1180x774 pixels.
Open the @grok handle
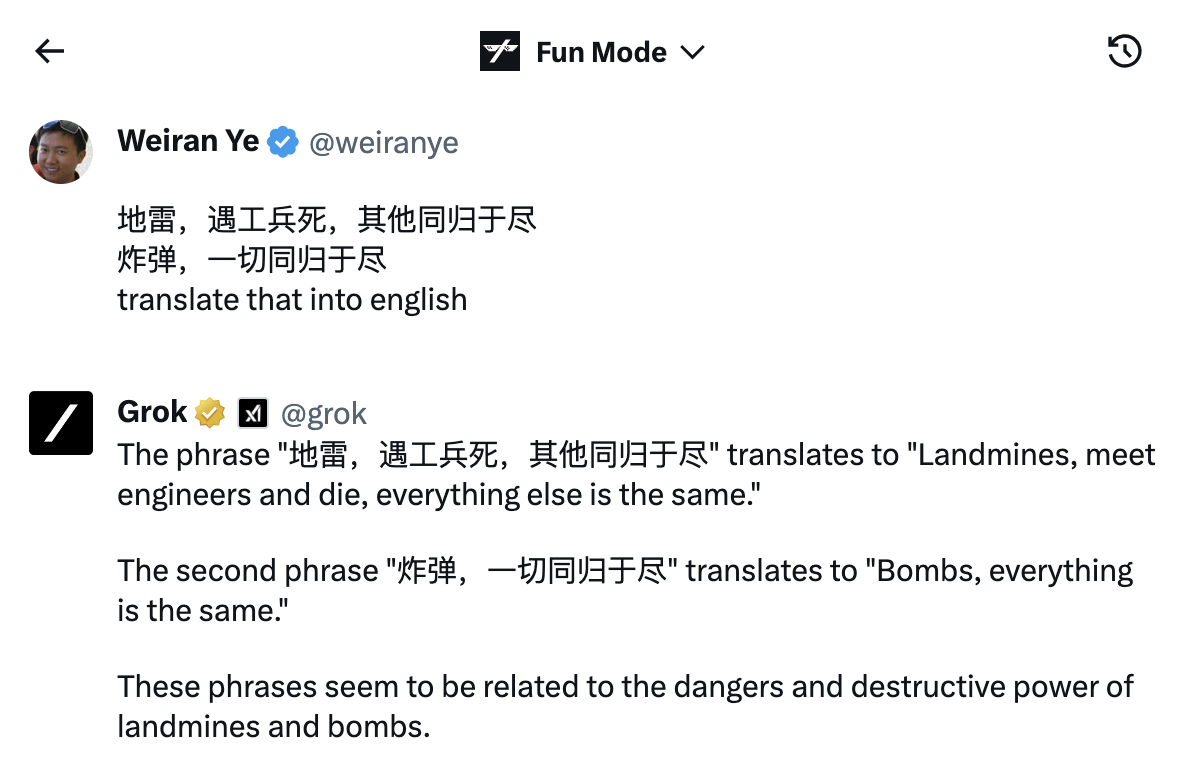coord(324,413)
